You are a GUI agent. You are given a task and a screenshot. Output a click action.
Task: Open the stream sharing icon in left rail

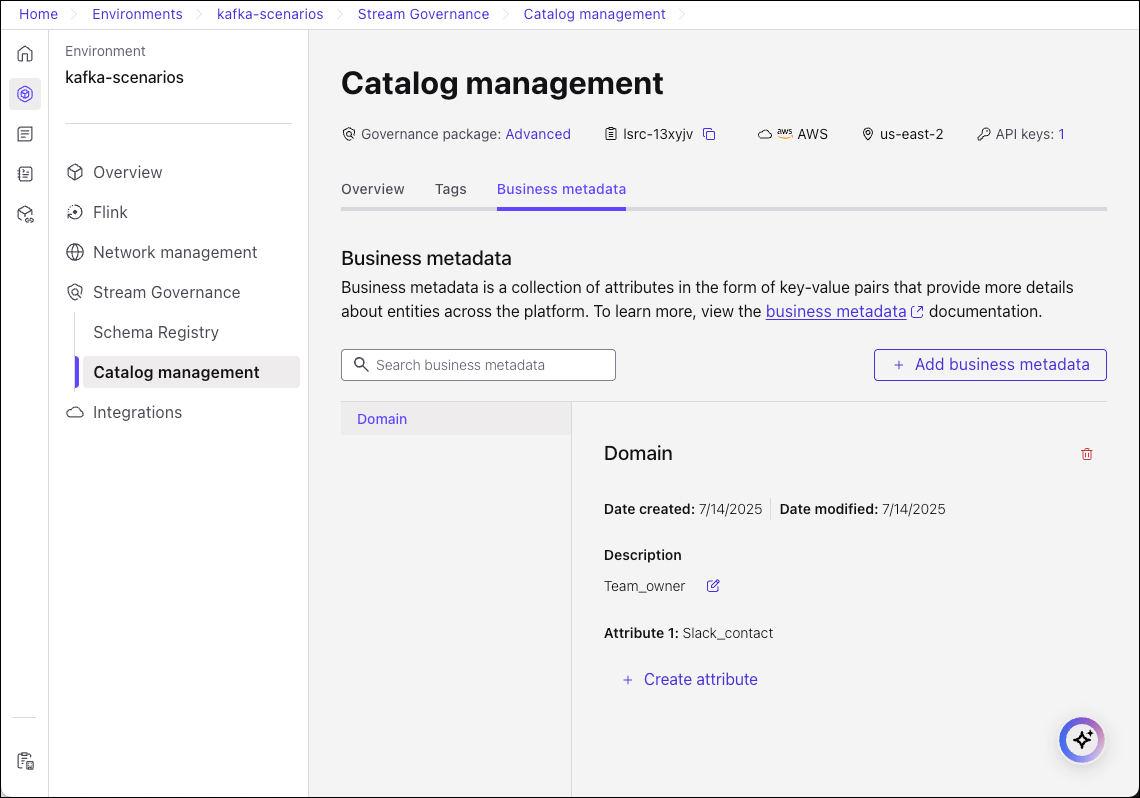25,214
